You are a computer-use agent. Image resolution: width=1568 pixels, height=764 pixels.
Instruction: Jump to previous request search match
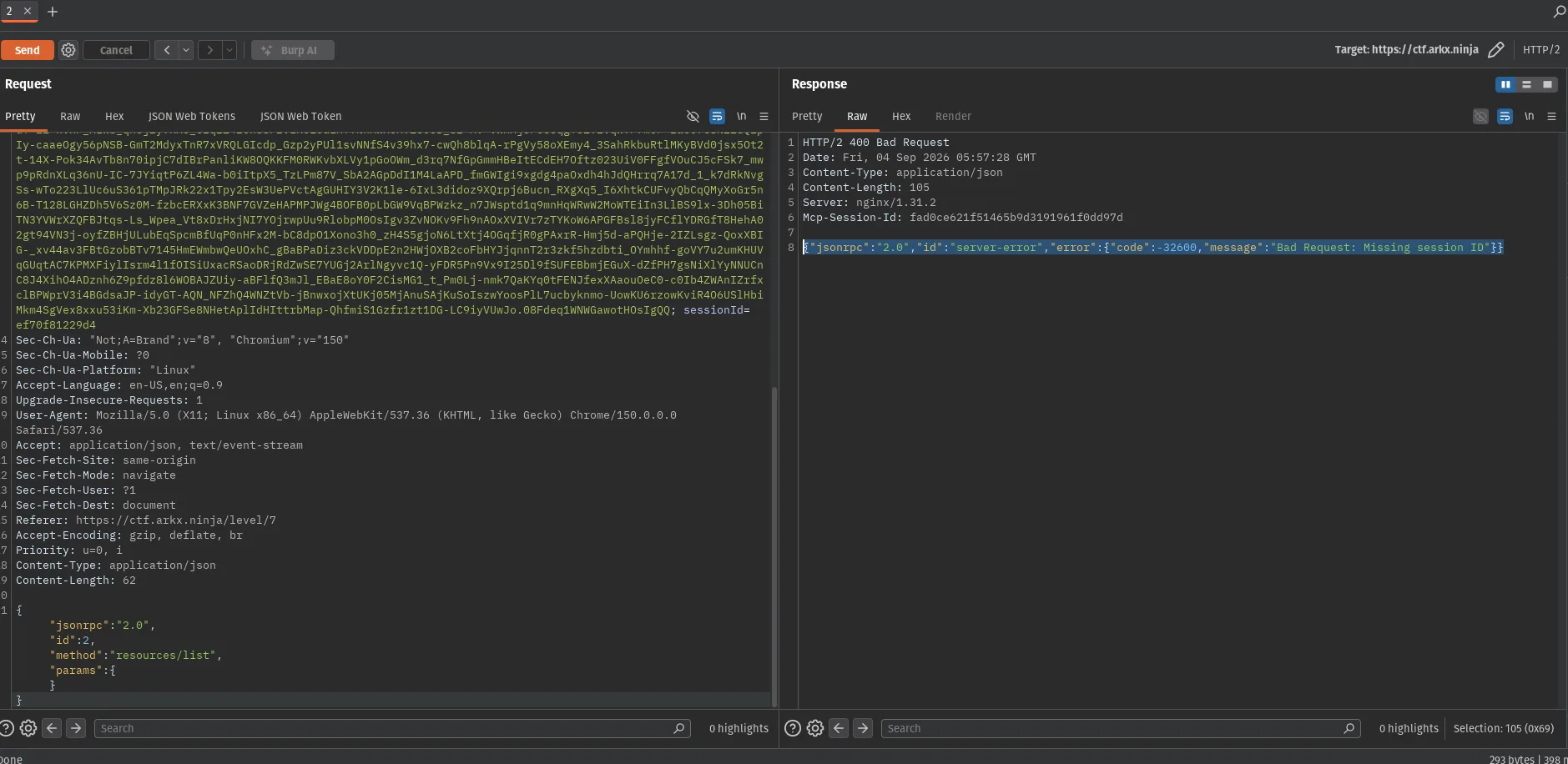tap(52, 728)
